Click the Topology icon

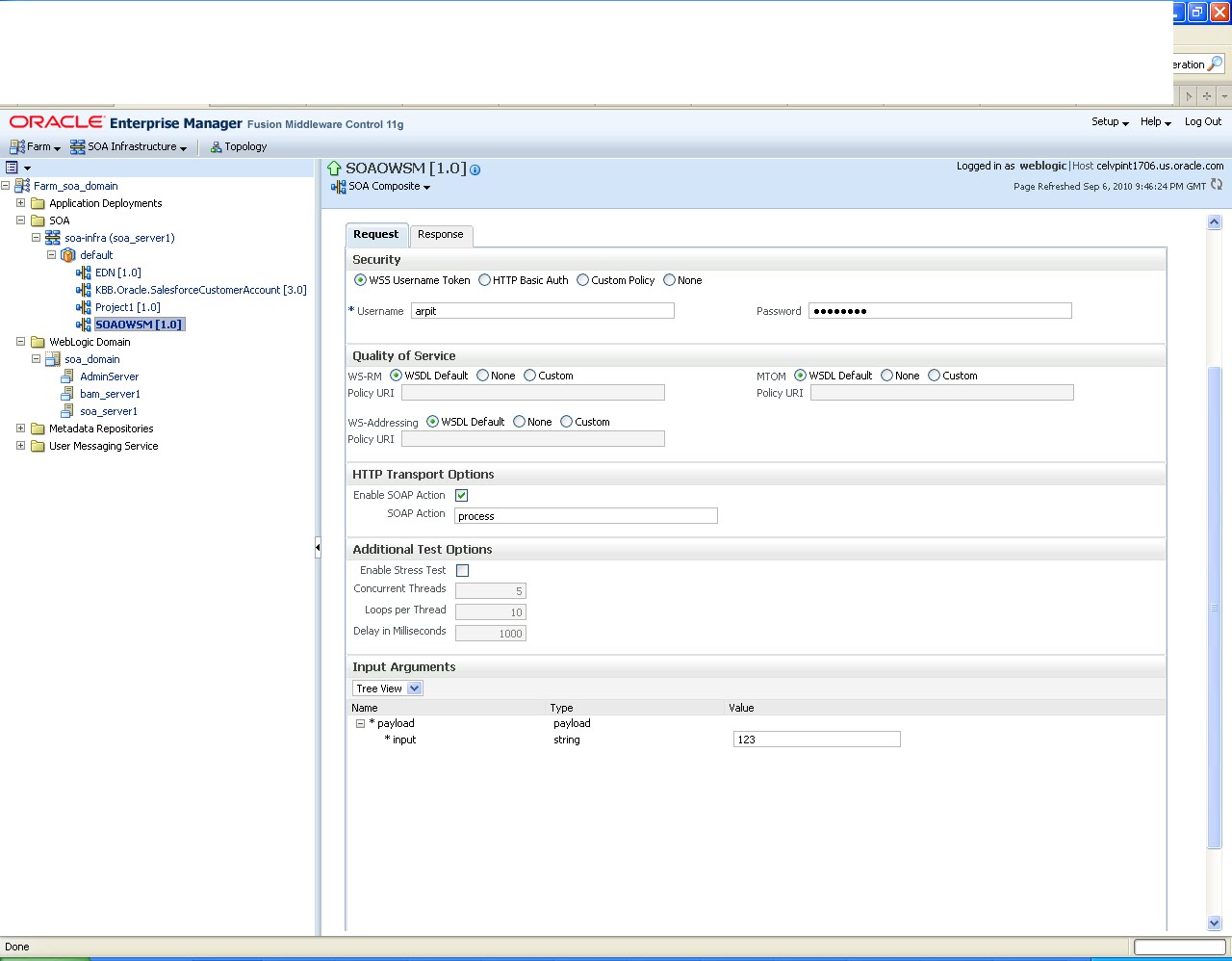click(217, 147)
